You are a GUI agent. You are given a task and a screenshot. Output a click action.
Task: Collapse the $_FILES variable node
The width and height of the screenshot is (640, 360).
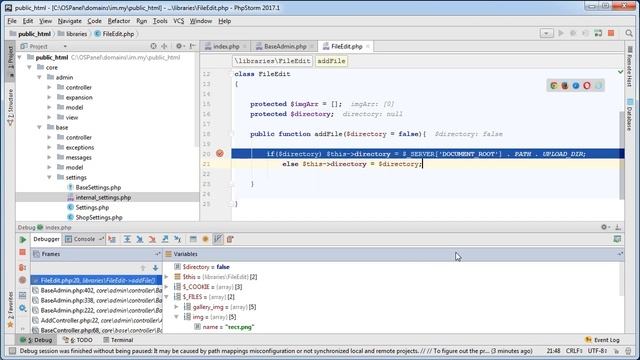coord(167,297)
